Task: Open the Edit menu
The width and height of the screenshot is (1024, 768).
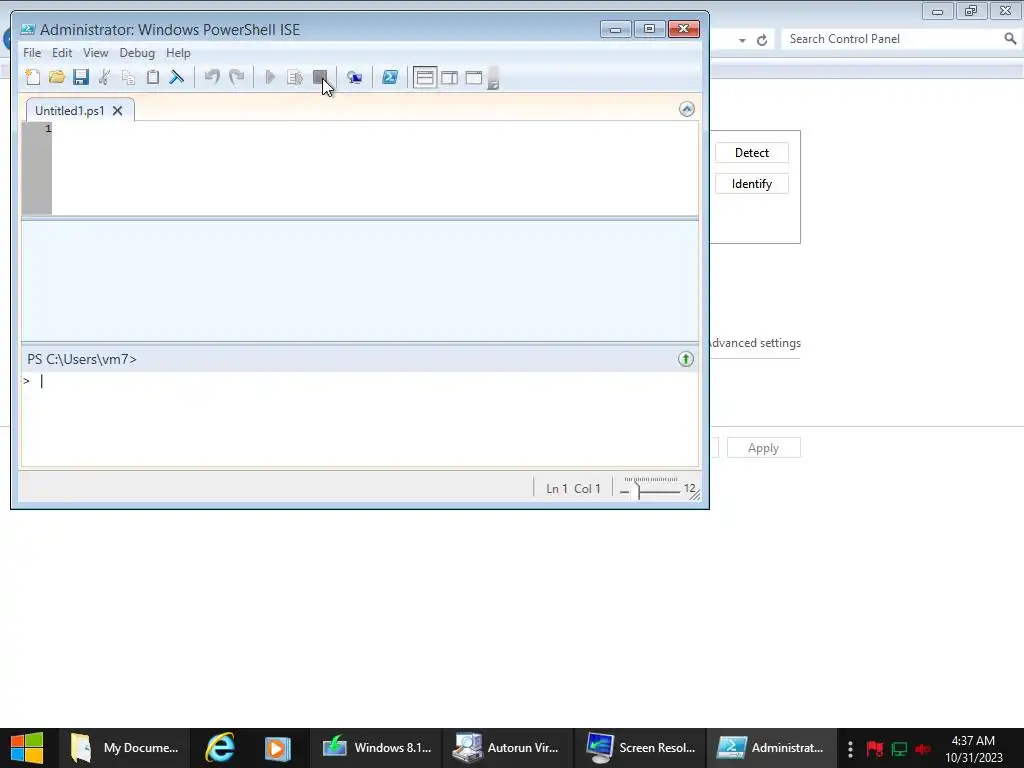Action: pyautogui.click(x=62, y=53)
